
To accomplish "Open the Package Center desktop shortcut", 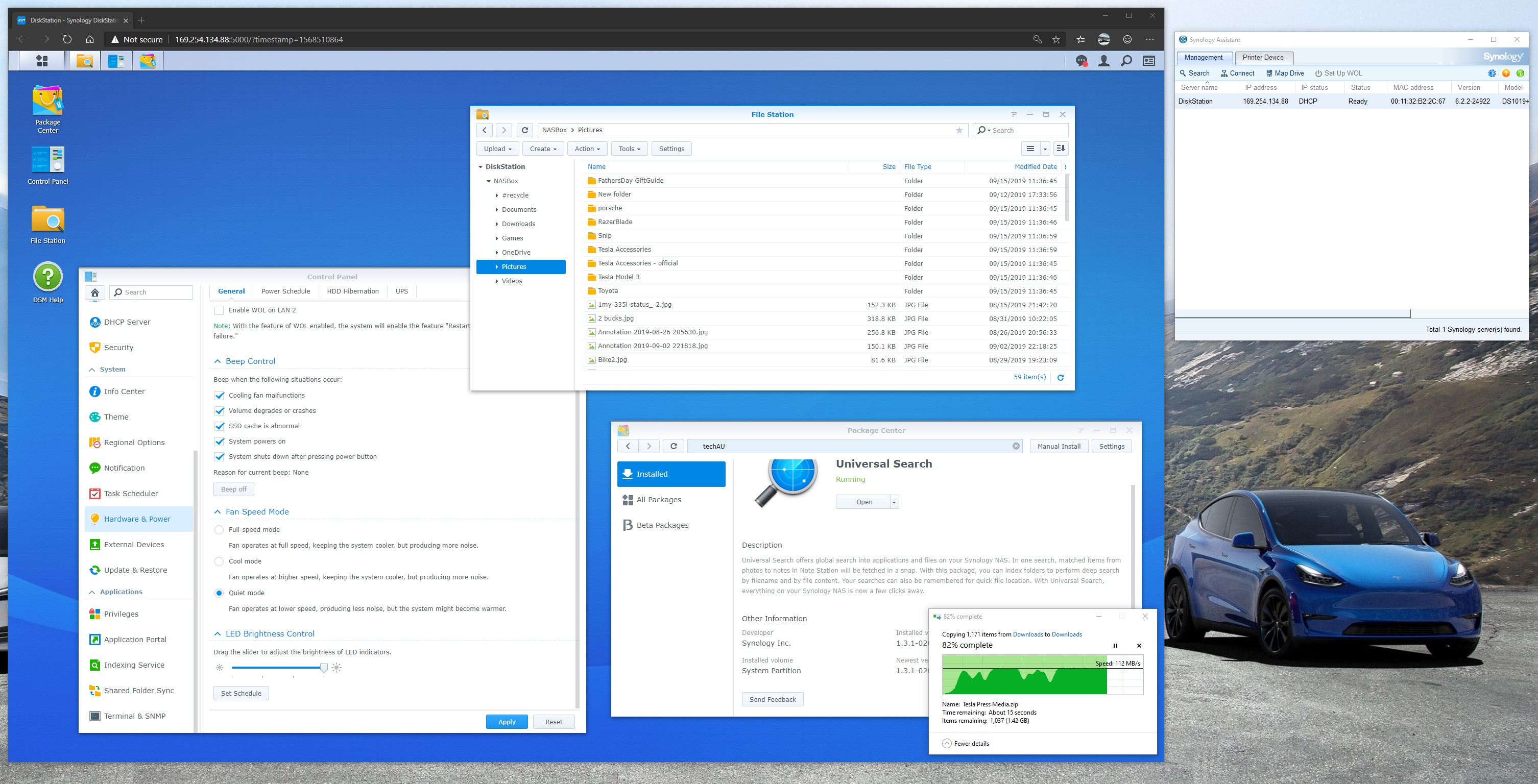I will [48, 109].
